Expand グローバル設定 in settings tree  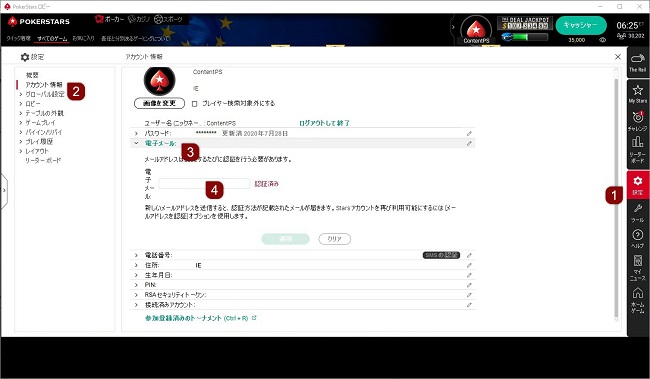(x=21, y=94)
